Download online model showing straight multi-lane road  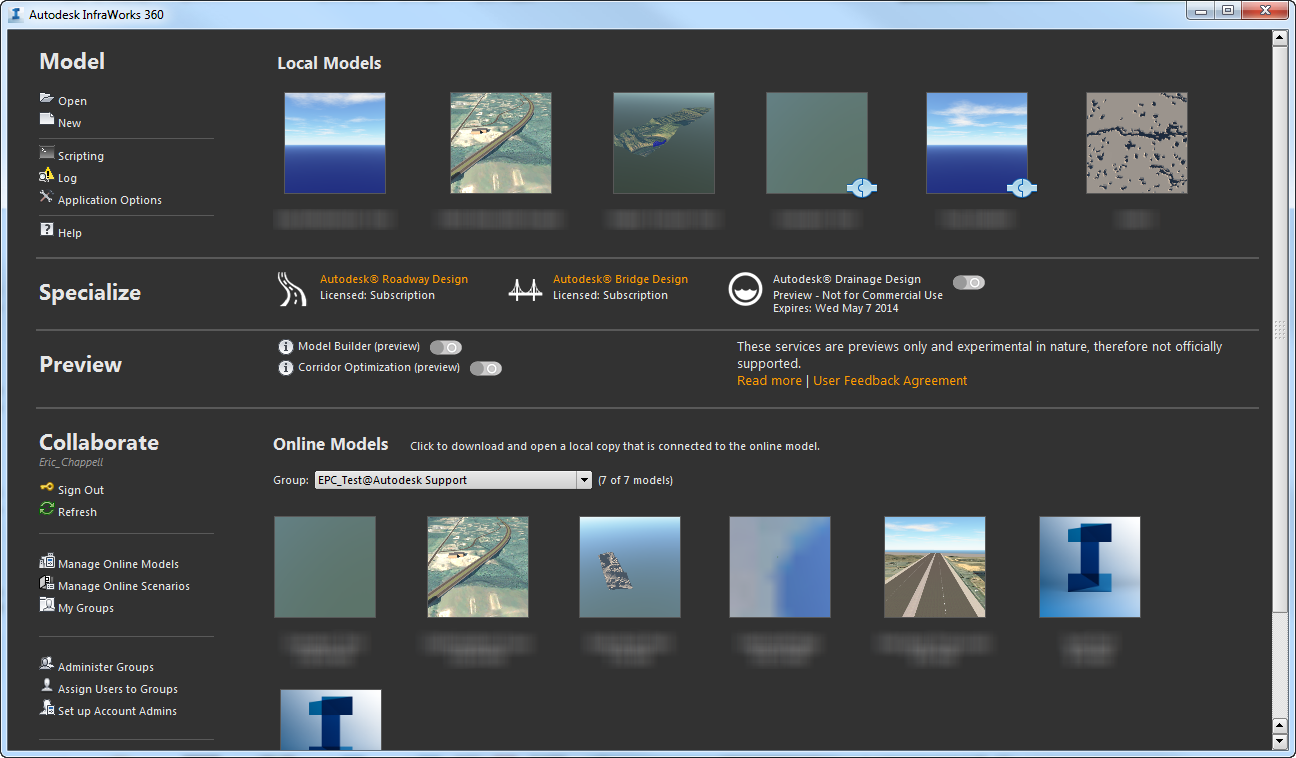click(x=935, y=567)
